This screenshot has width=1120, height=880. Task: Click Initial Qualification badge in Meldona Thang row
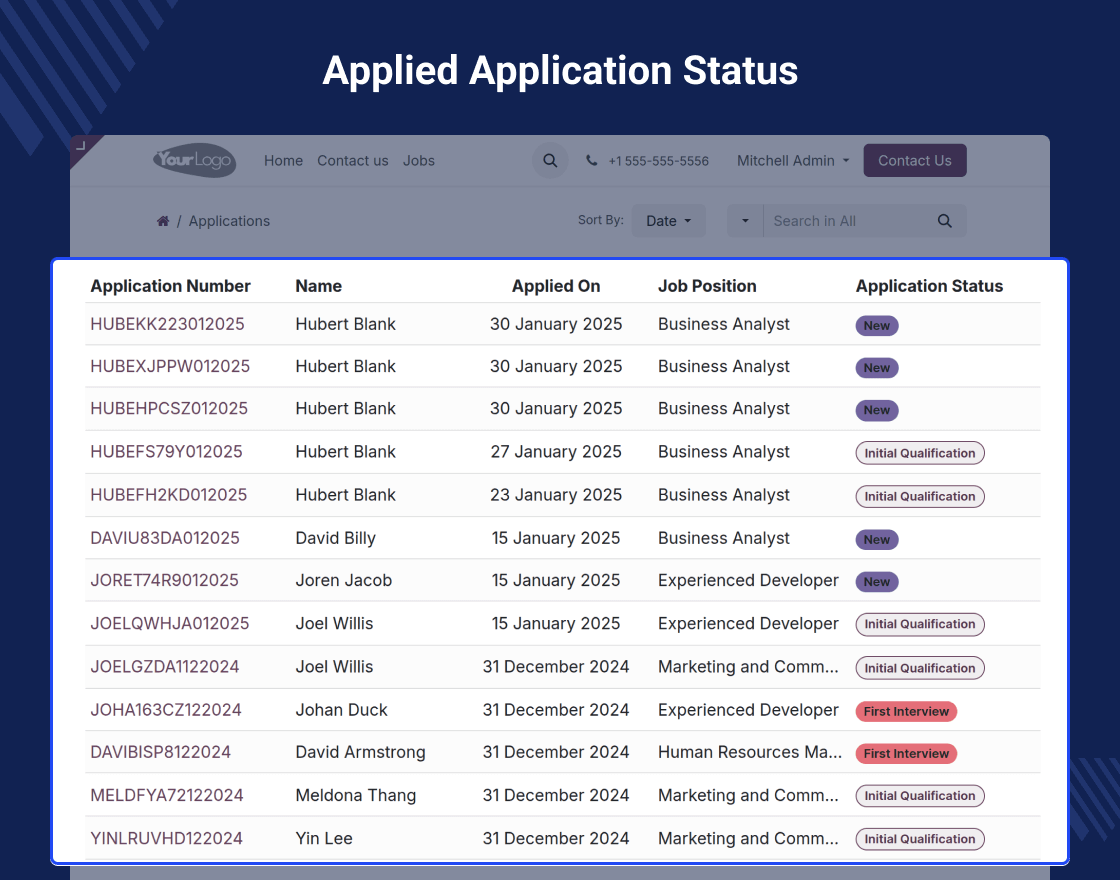coord(919,796)
